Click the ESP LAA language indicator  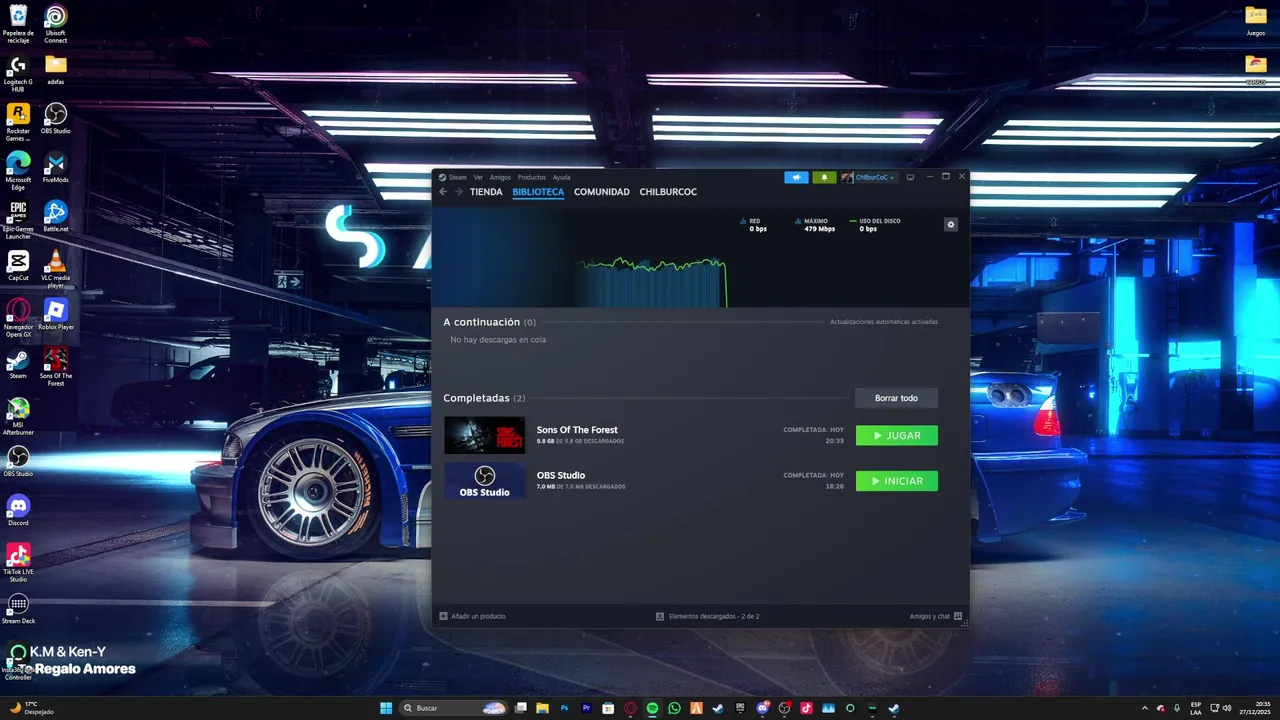[1196, 708]
